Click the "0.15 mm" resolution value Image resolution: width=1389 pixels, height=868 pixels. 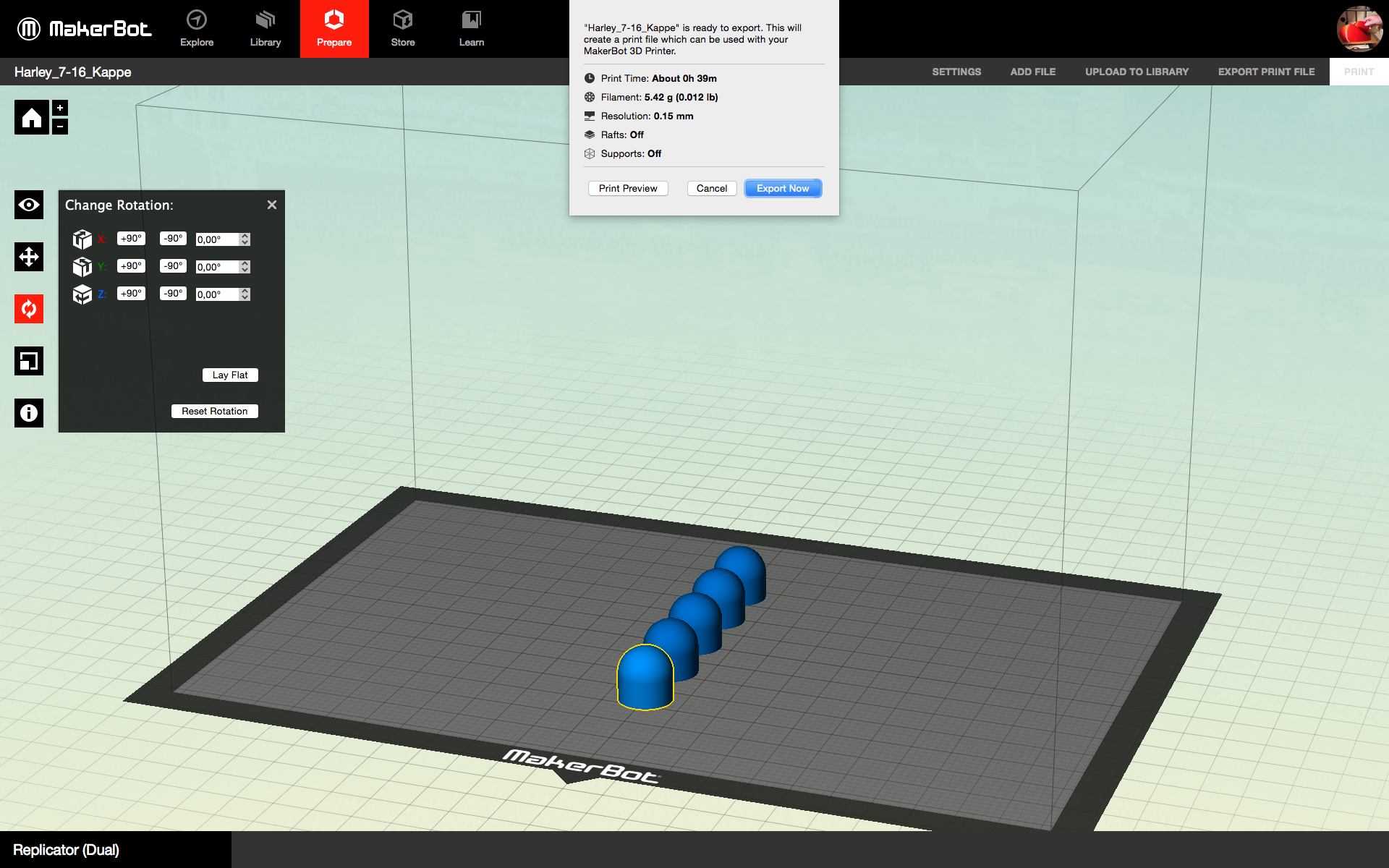click(674, 116)
